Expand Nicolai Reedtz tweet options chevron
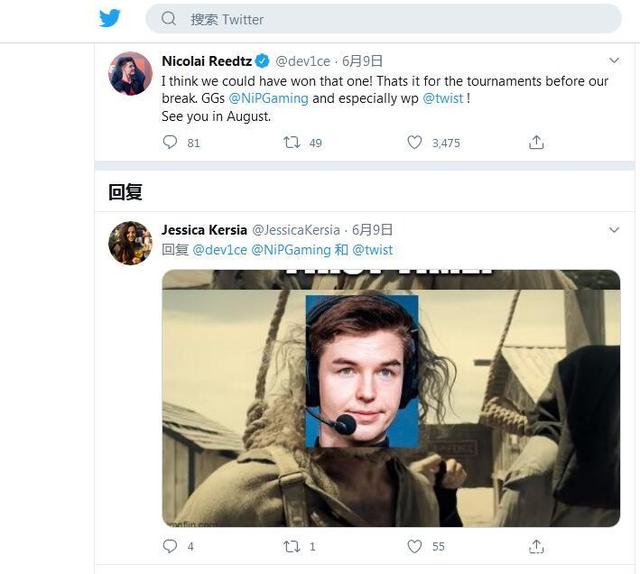This screenshot has width=640, height=574. point(614,61)
